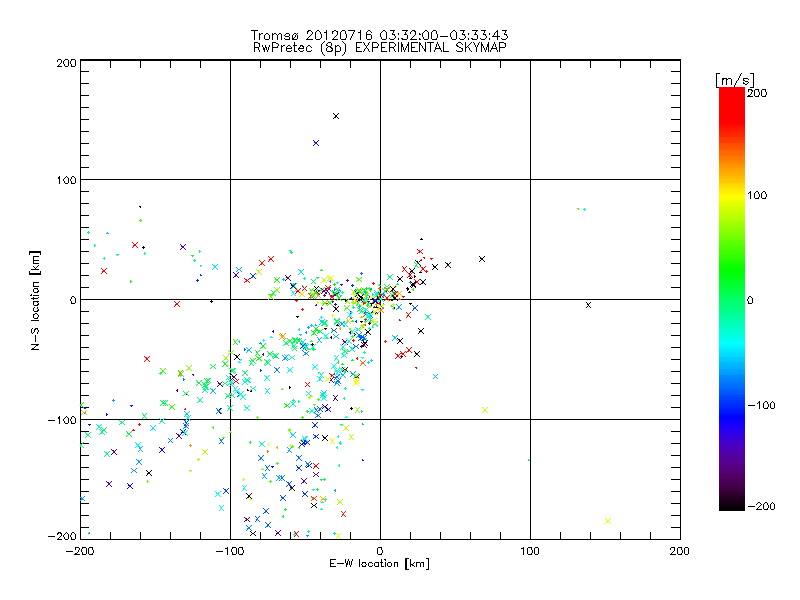This screenshot has width=800, height=600.
Task: Click the x-axis tick label '-100'
Action: (x=229, y=551)
